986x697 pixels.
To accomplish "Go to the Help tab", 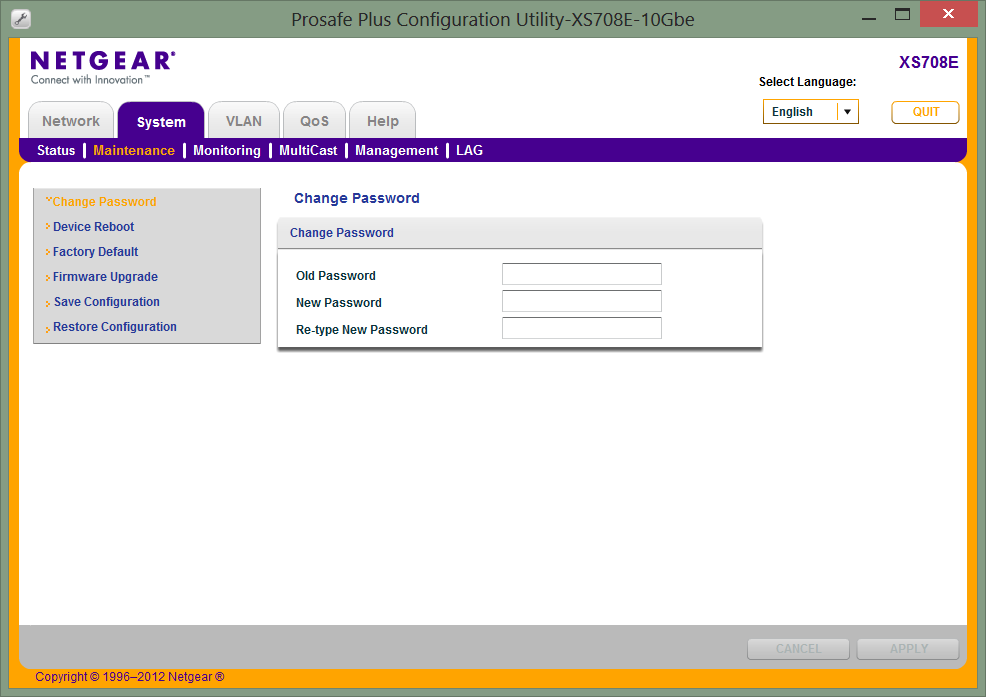I will coord(382,121).
